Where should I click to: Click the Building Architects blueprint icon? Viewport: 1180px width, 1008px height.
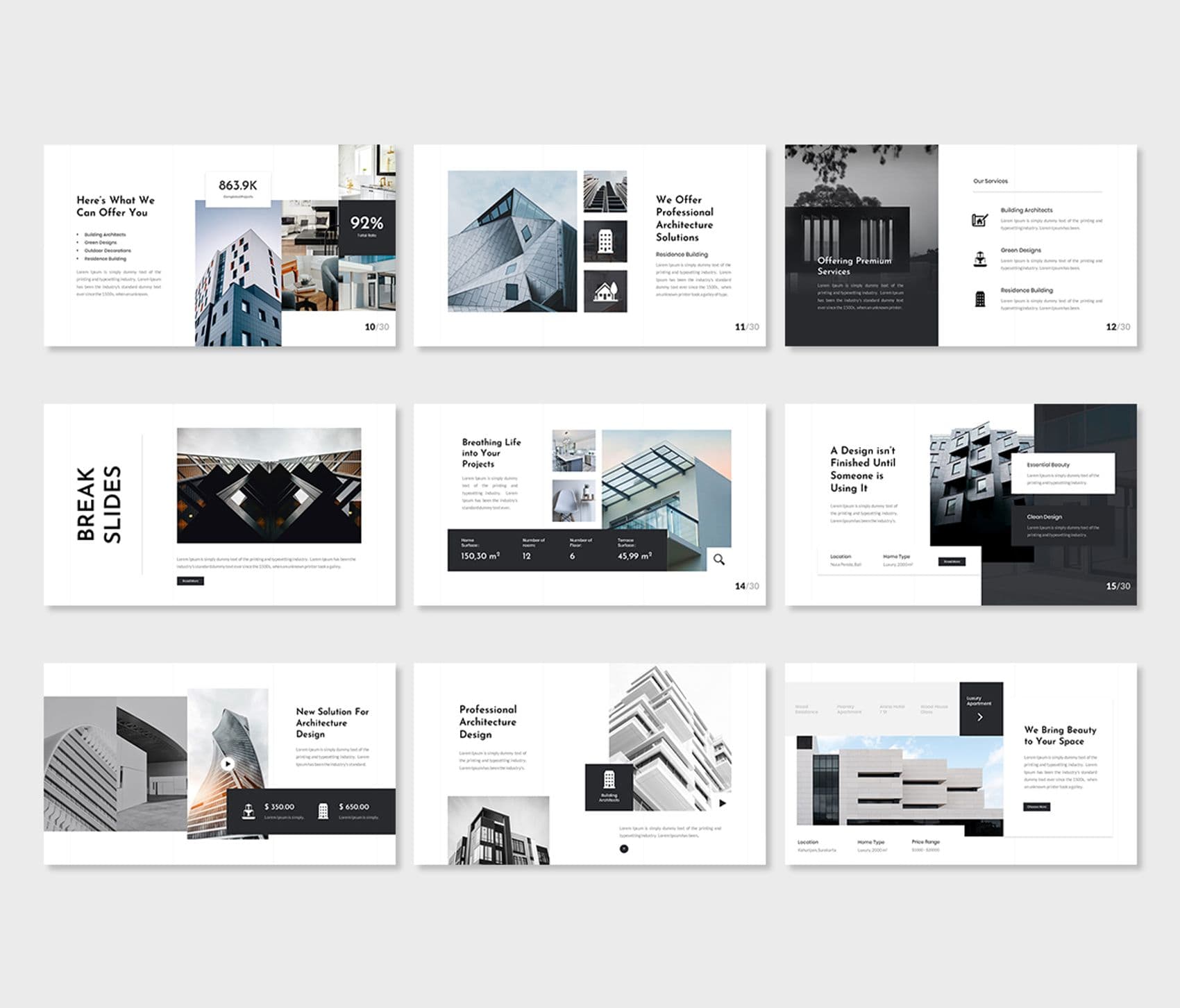979,220
